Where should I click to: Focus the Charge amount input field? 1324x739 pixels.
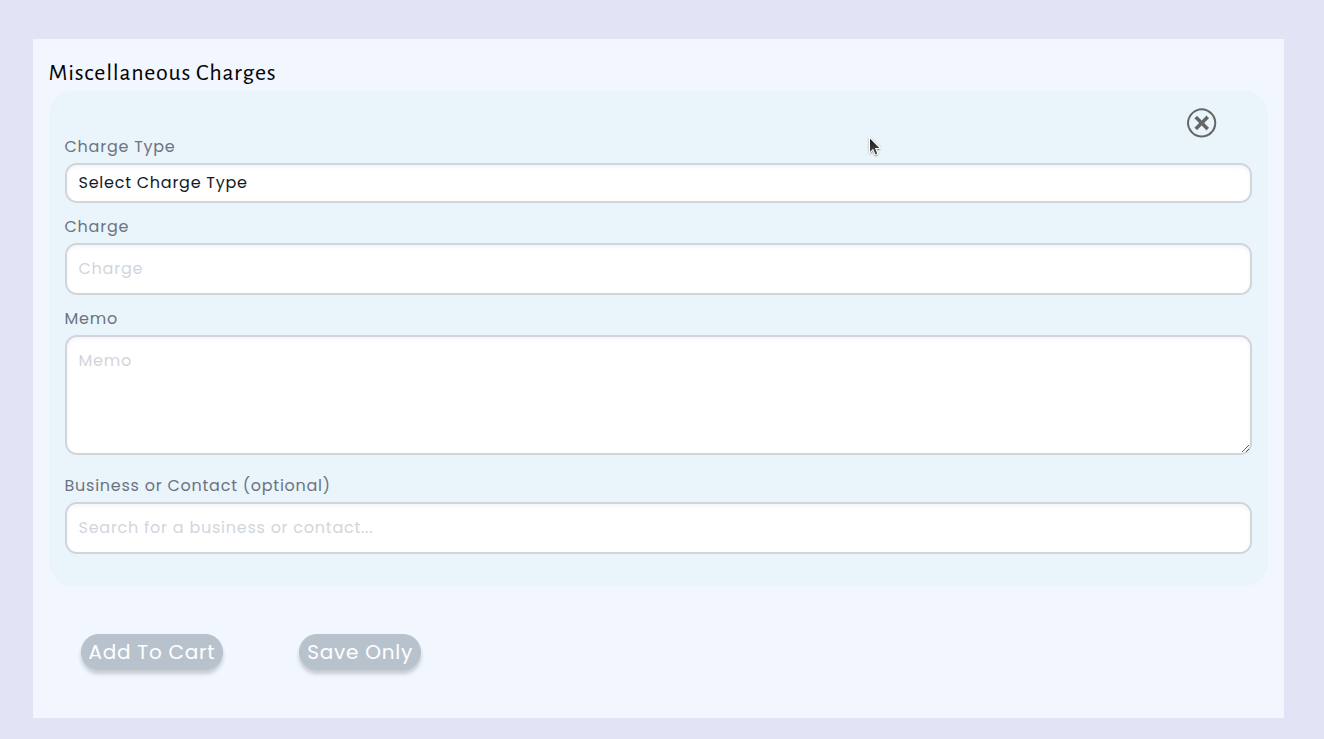[x=658, y=269]
